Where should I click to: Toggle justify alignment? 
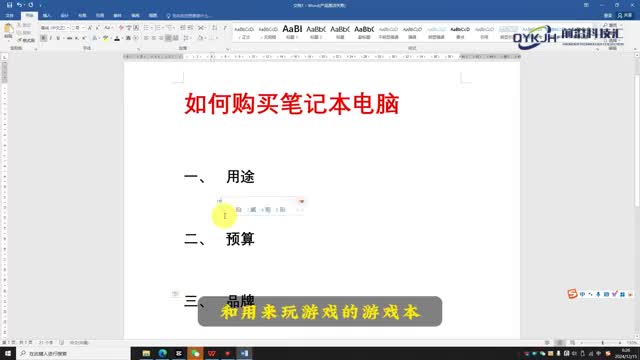coord(168,38)
